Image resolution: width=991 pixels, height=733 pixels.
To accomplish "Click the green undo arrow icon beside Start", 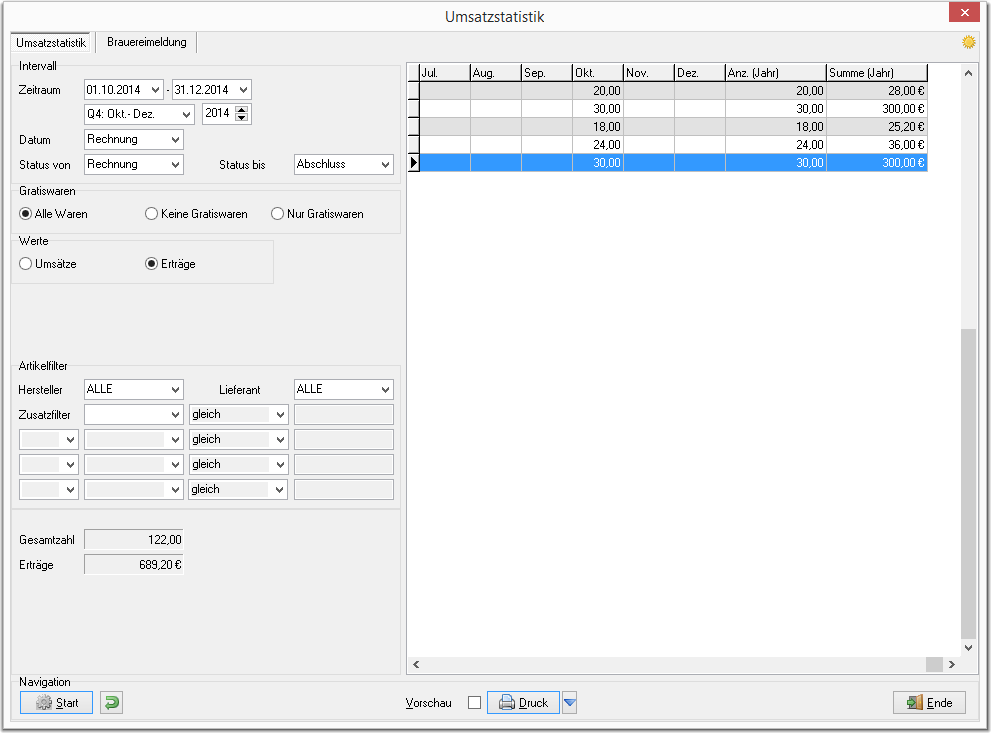I will coord(111,702).
